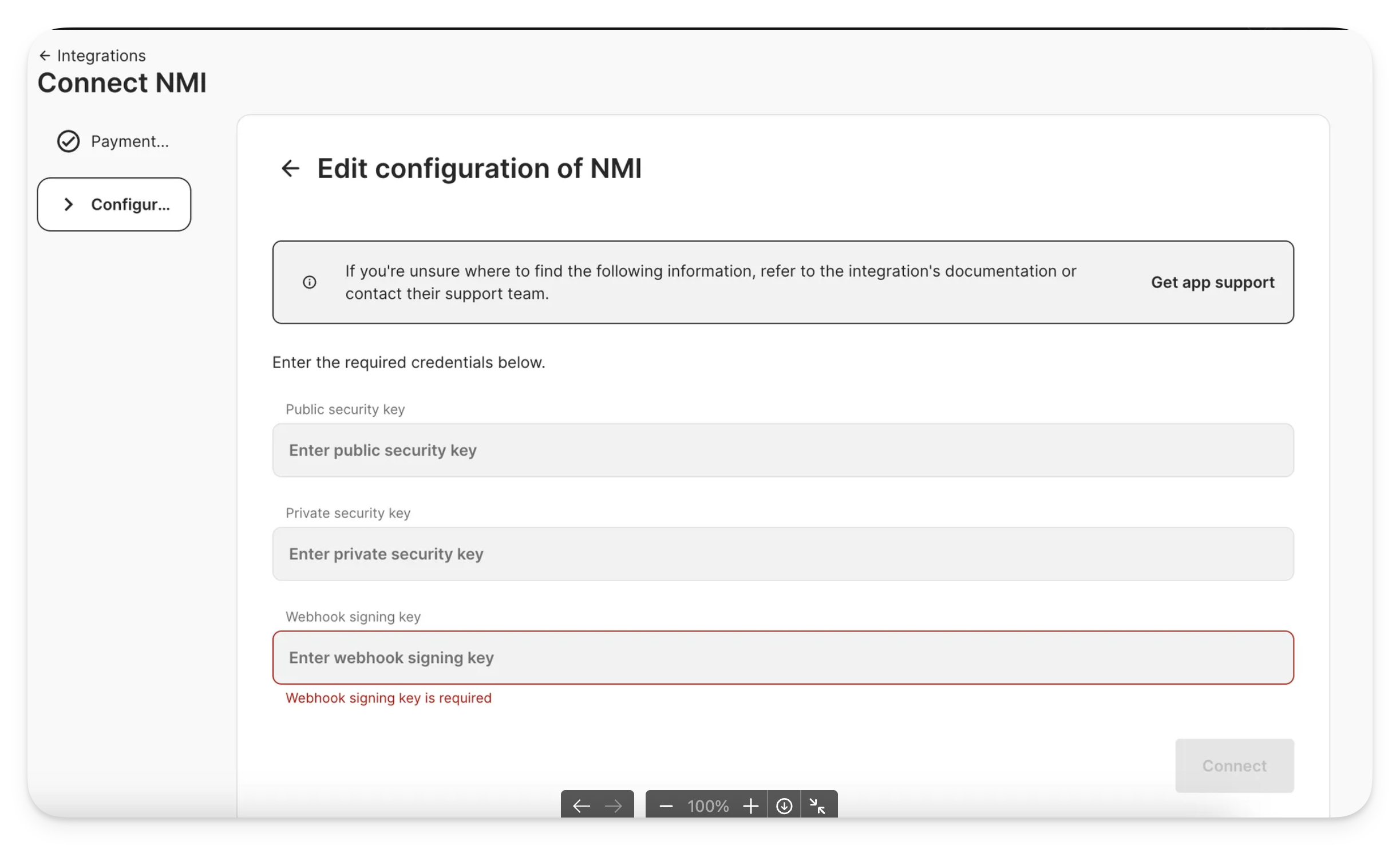Select the Configur... step in sidebar
This screenshot has height=845, width=1400.
click(x=114, y=204)
